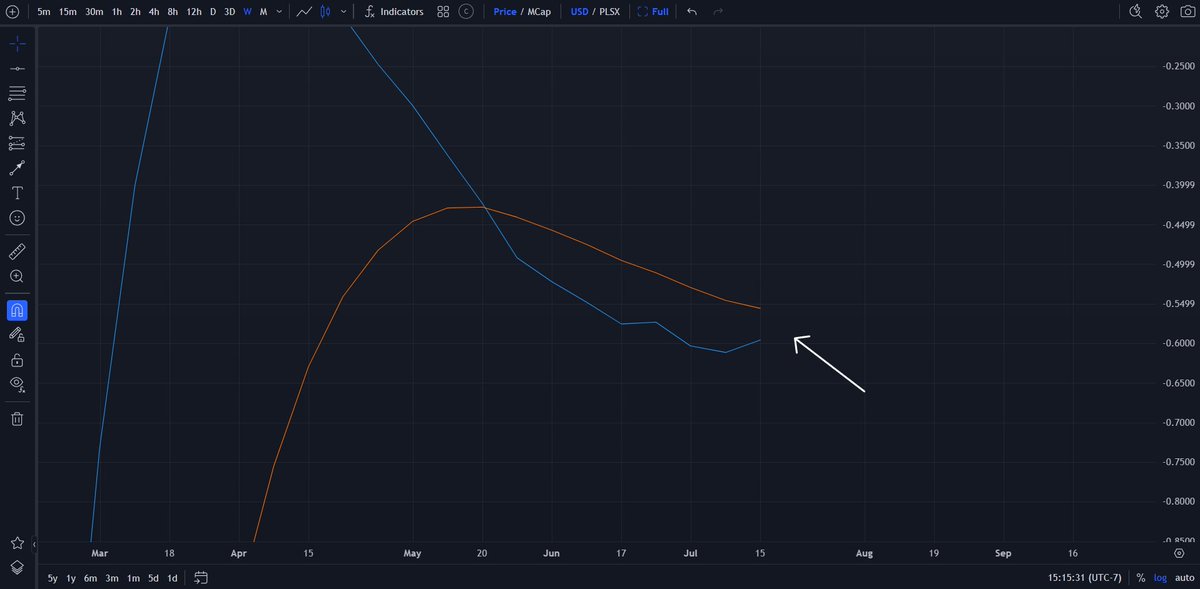This screenshot has width=1200, height=589.
Task: Select the 15m interval
Action: (x=68, y=12)
